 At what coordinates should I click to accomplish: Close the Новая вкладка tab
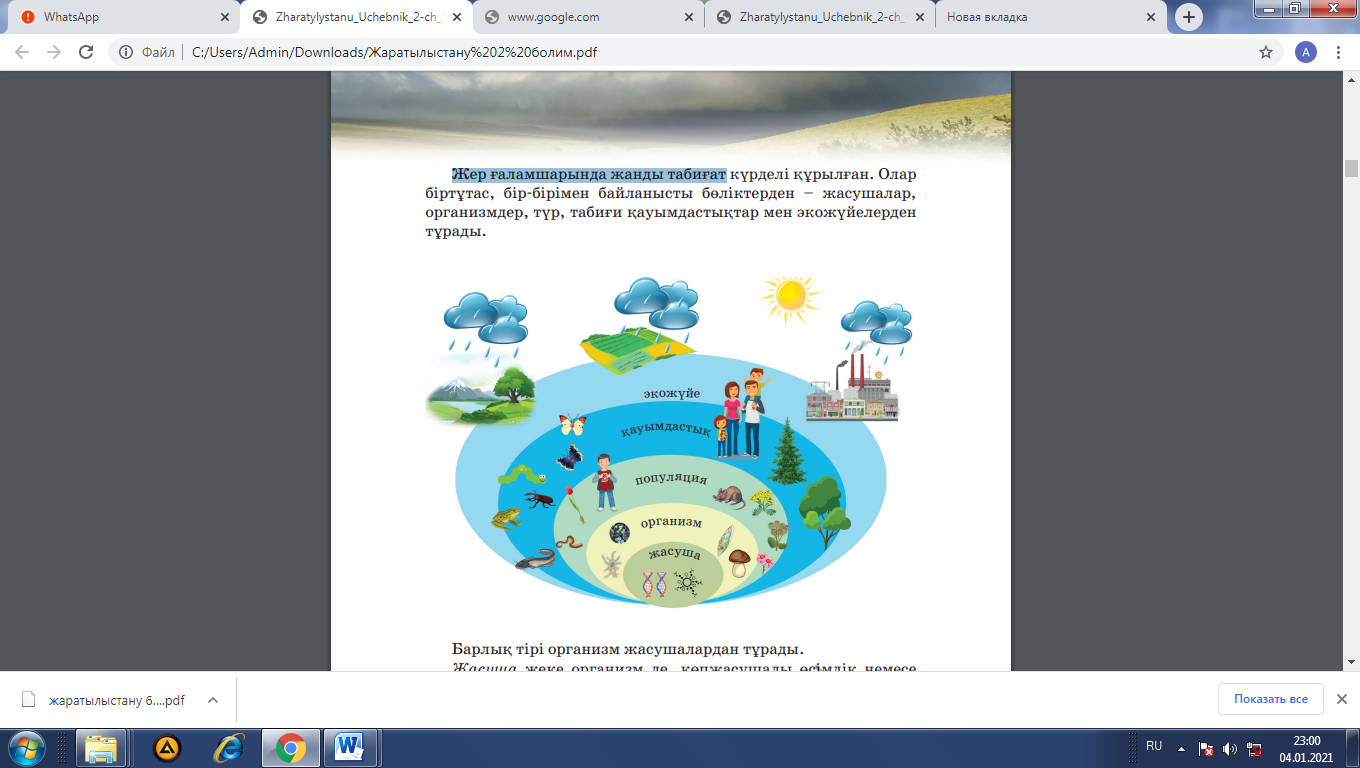[x=1151, y=17]
